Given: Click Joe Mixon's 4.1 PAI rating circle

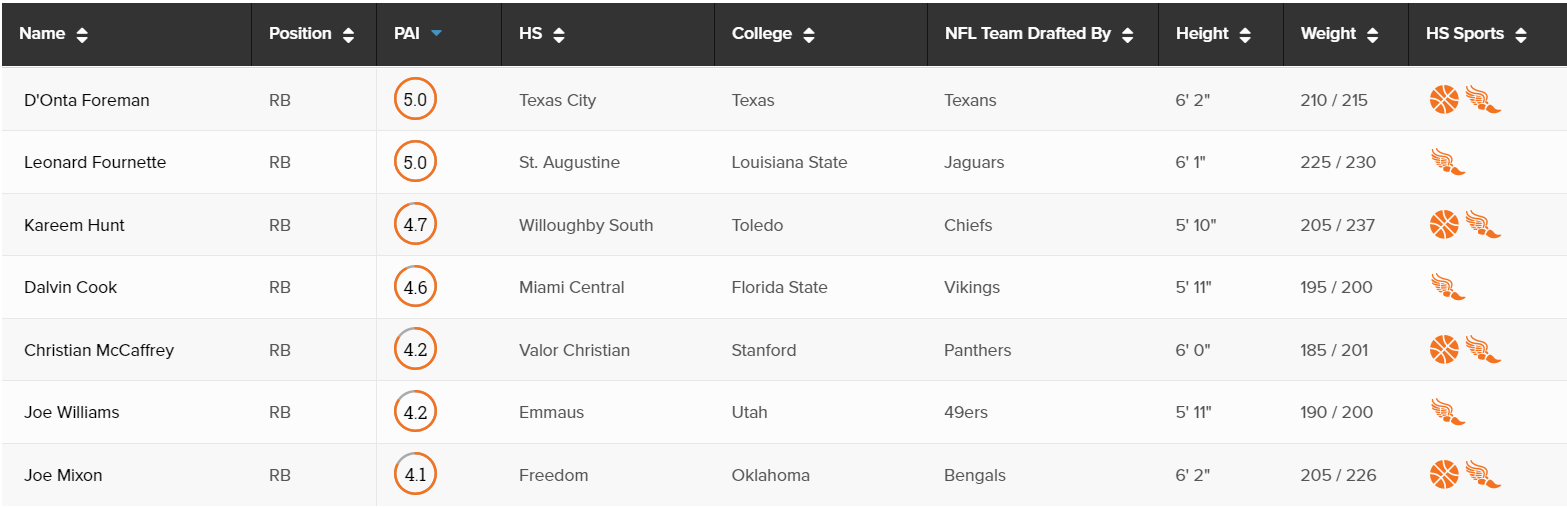Looking at the screenshot, I should pos(415,475).
